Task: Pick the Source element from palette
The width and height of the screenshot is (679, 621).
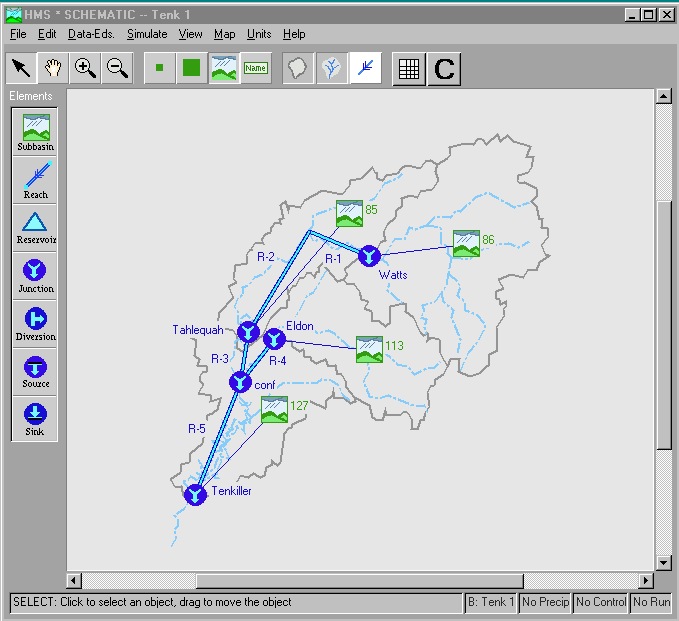Action: tap(35, 372)
